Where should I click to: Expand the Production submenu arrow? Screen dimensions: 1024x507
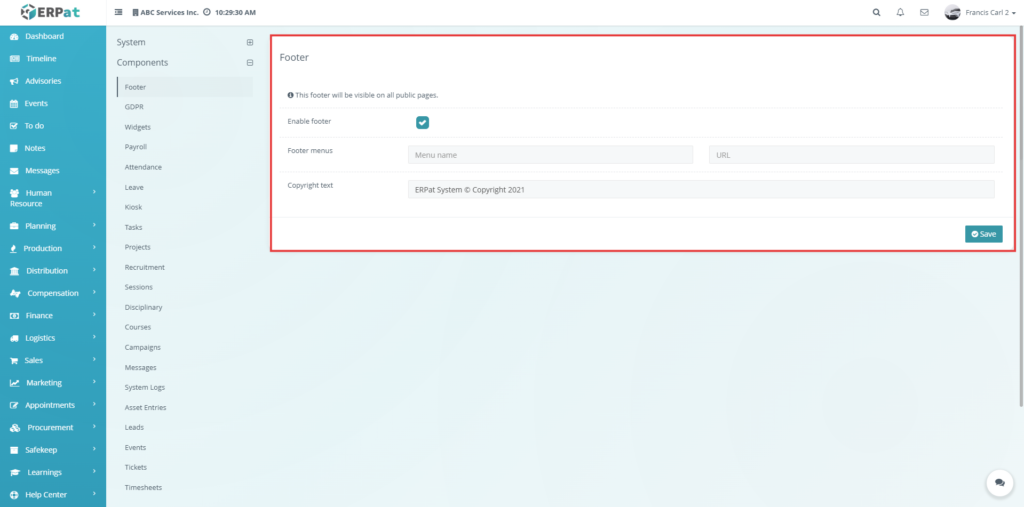click(x=95, y=248)
